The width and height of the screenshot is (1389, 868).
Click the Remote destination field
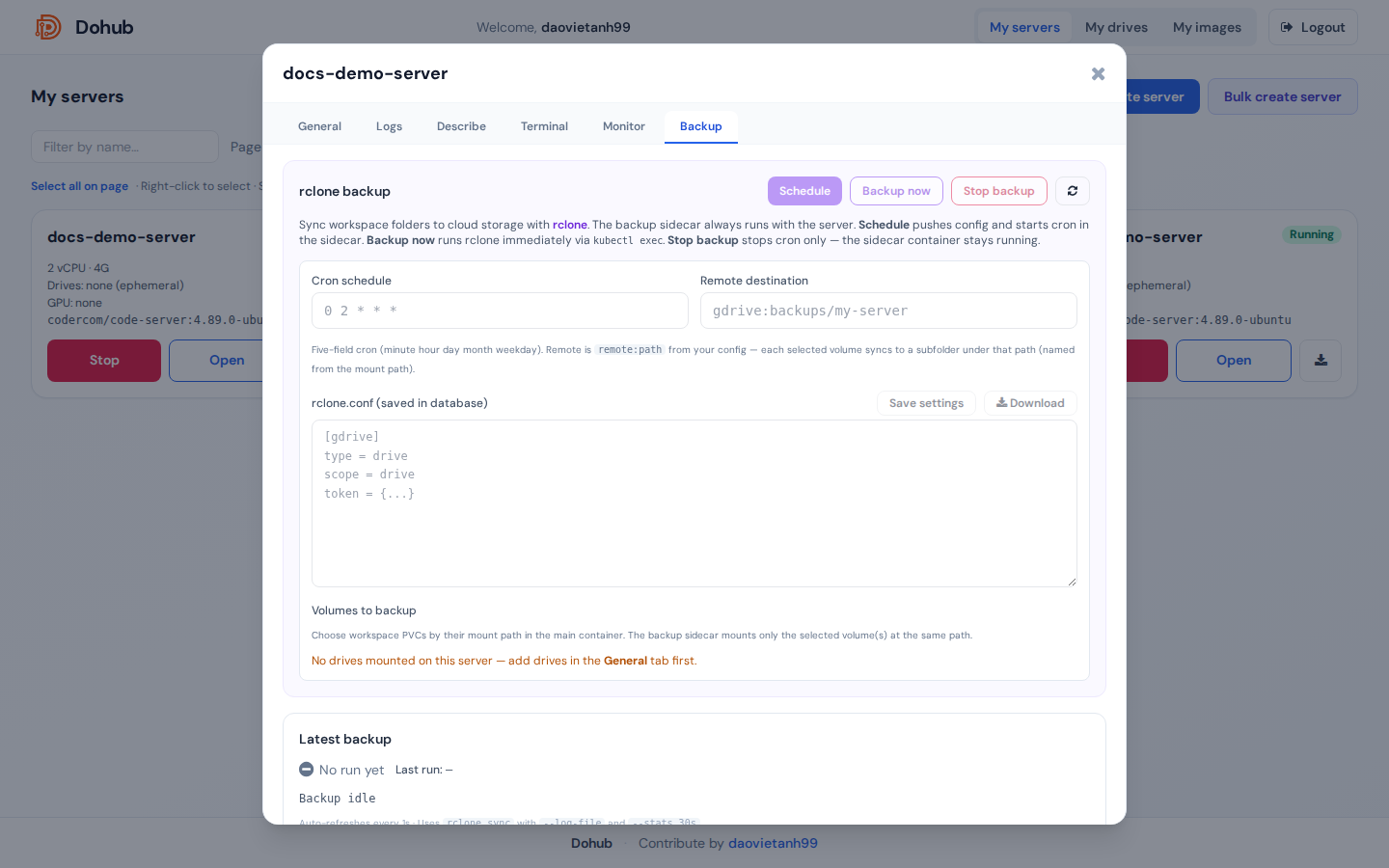pos(888,311)
